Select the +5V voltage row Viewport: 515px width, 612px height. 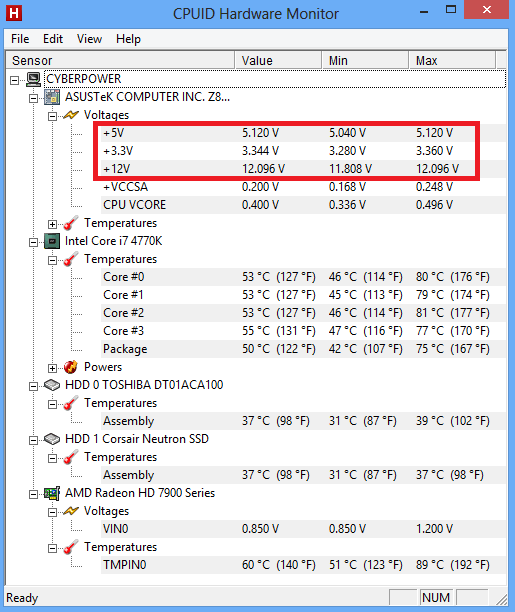pyautogui.click(x=303, y=133)
